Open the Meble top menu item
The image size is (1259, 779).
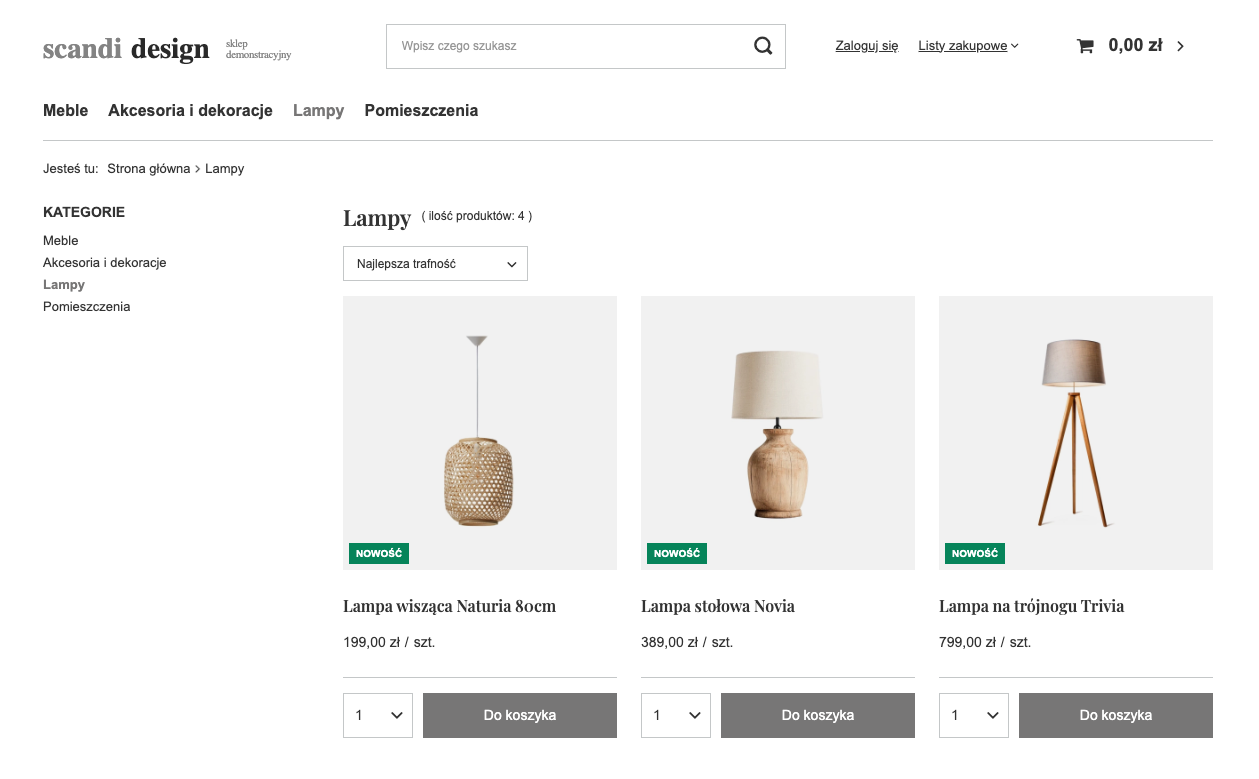tap(66, 111)
